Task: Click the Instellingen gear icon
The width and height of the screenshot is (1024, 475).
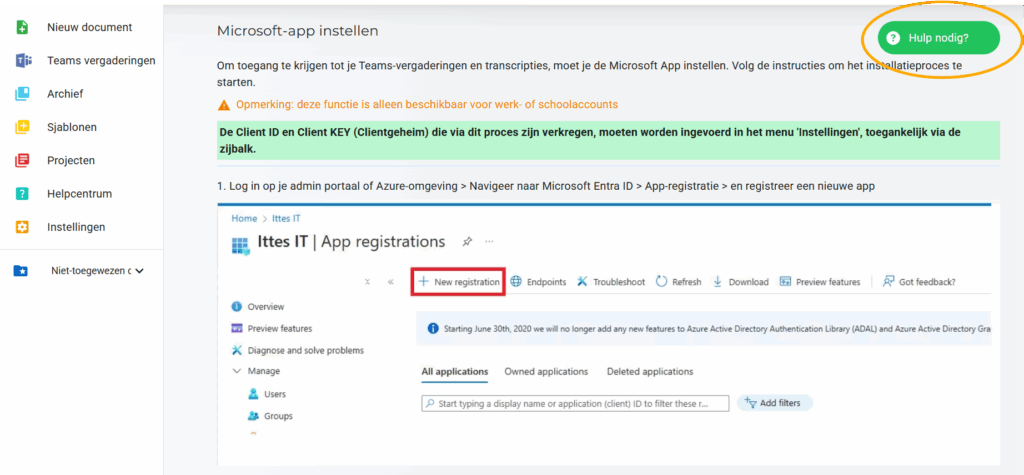Action: click(x=22, y=227)
